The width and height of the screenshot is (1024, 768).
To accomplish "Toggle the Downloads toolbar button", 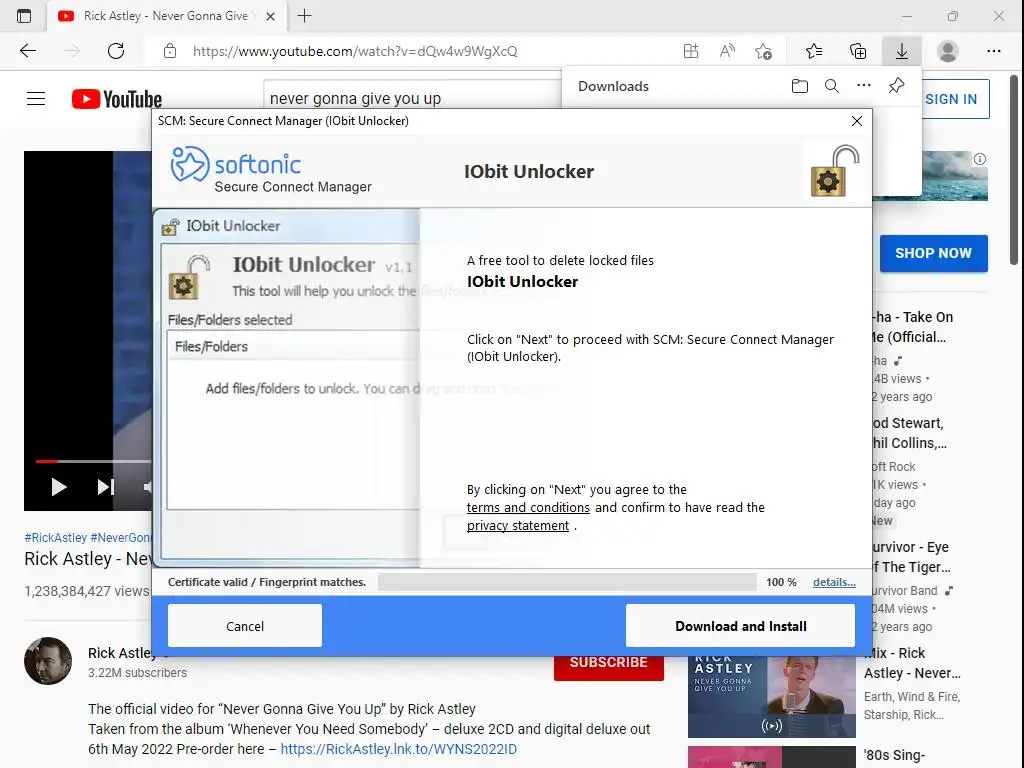I will pos(901,51).
